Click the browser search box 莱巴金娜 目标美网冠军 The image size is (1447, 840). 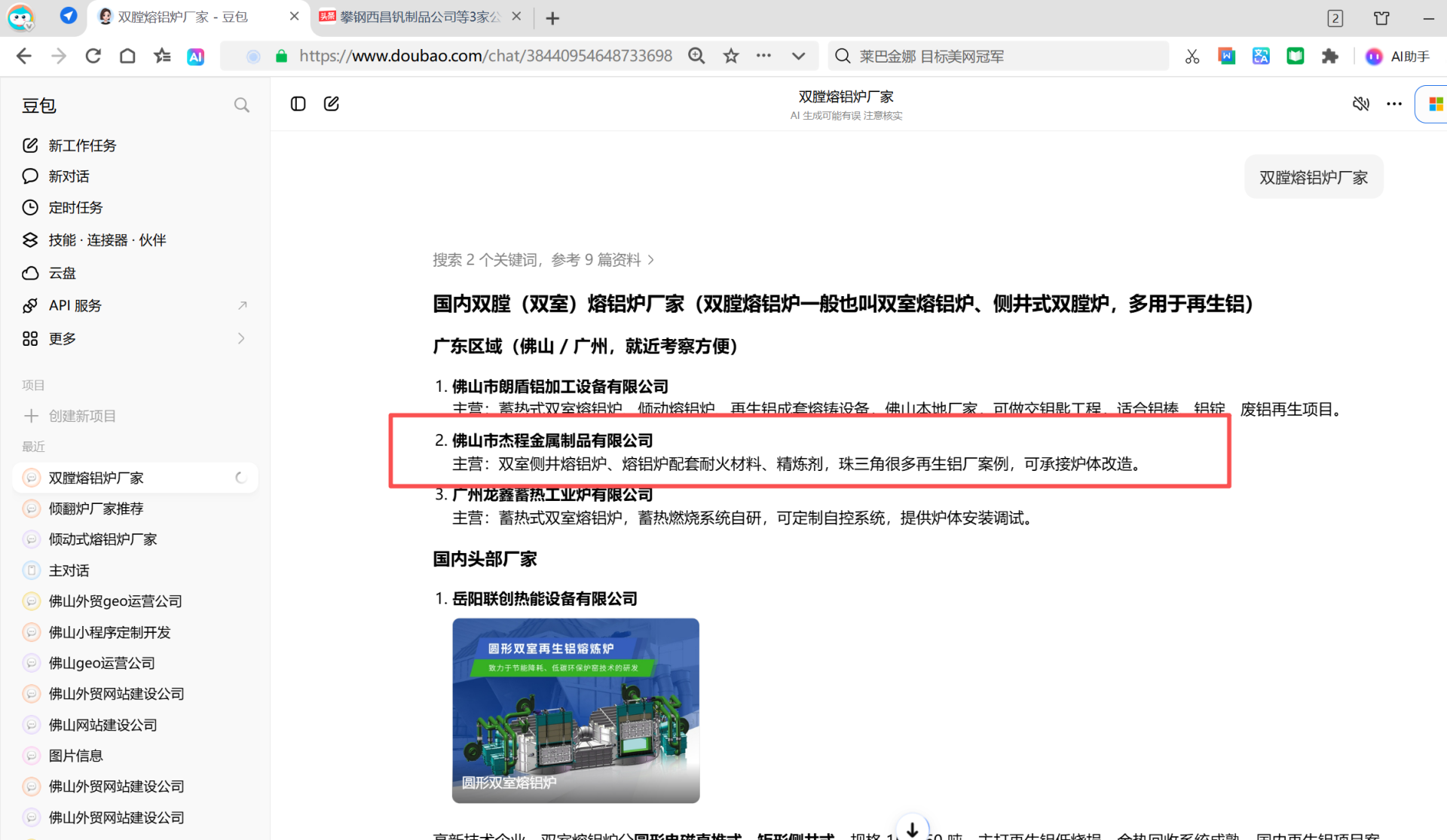pos(999,57)
